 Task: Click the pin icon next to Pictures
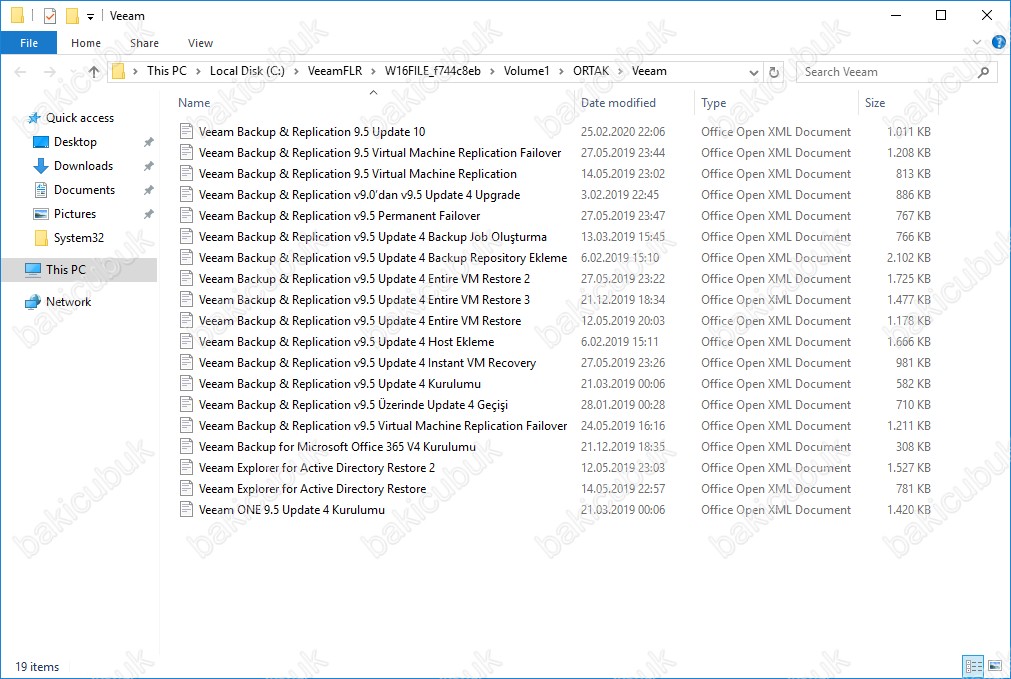click(148, 213)
